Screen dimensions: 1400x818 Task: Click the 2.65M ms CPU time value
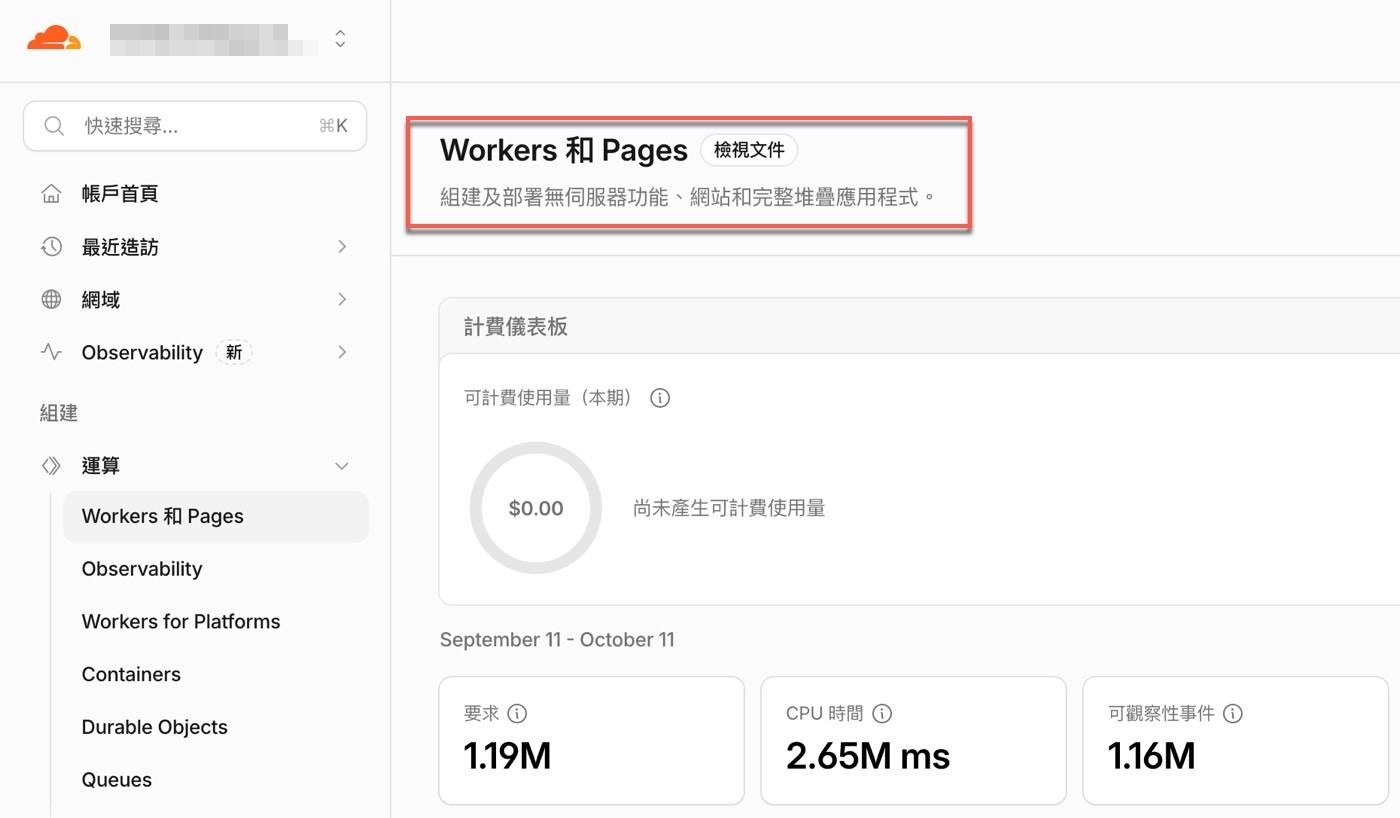tap(868, 757)
